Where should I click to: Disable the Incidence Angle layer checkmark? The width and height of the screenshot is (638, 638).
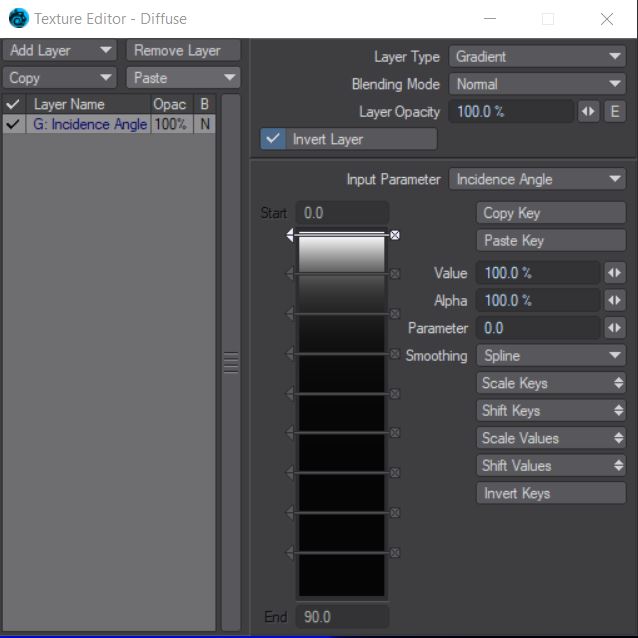pos(13,125)
